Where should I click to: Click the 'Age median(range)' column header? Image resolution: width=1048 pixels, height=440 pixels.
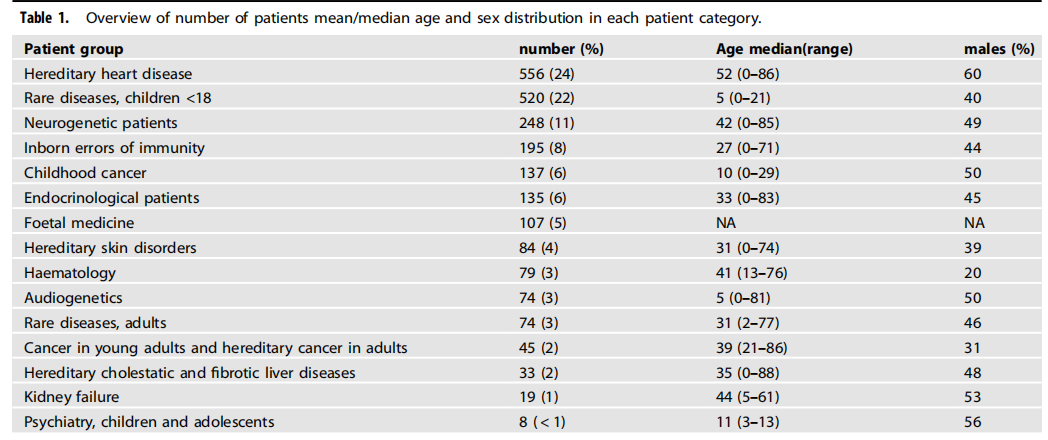[x=784, y=49]
